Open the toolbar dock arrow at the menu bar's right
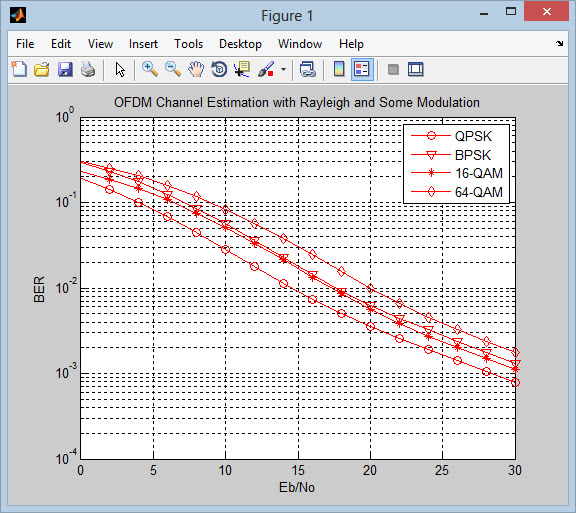The image size is (576, 513). pos(559,44)
